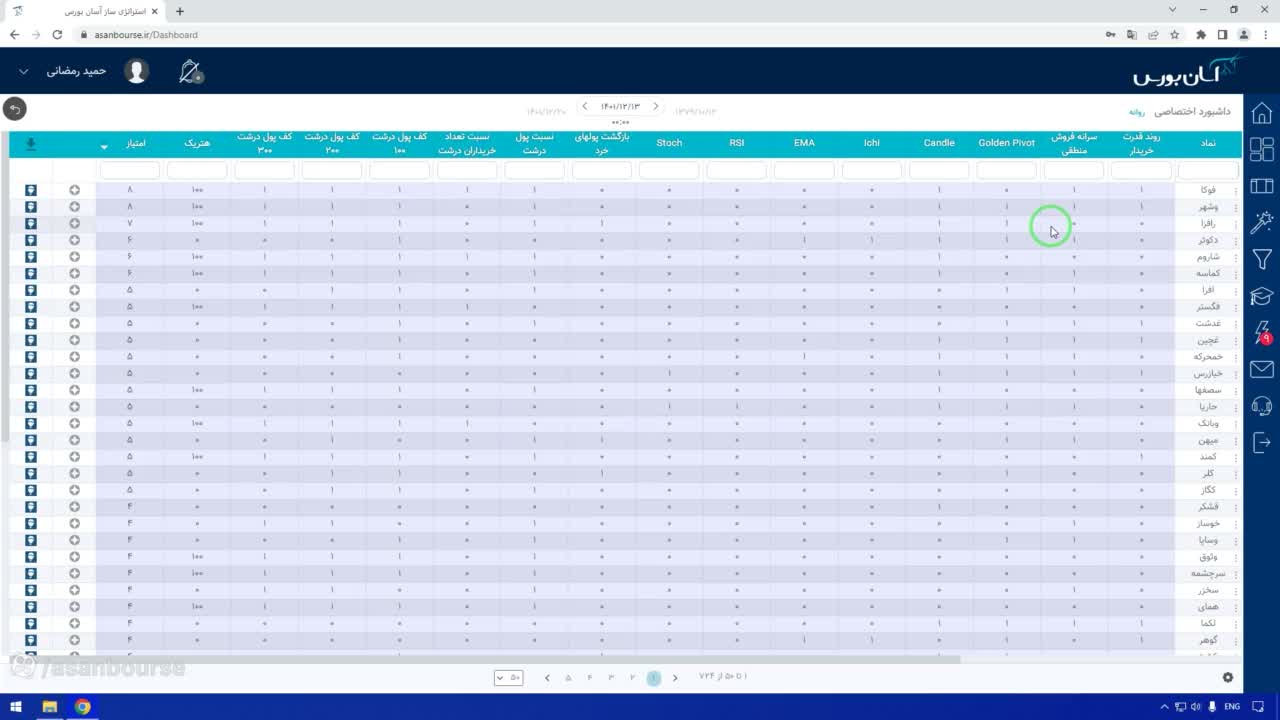This screenshot has height=720, width=1280.
Task: Open the dashboard tiles icon in sidebar
Action: (1261, 149)
